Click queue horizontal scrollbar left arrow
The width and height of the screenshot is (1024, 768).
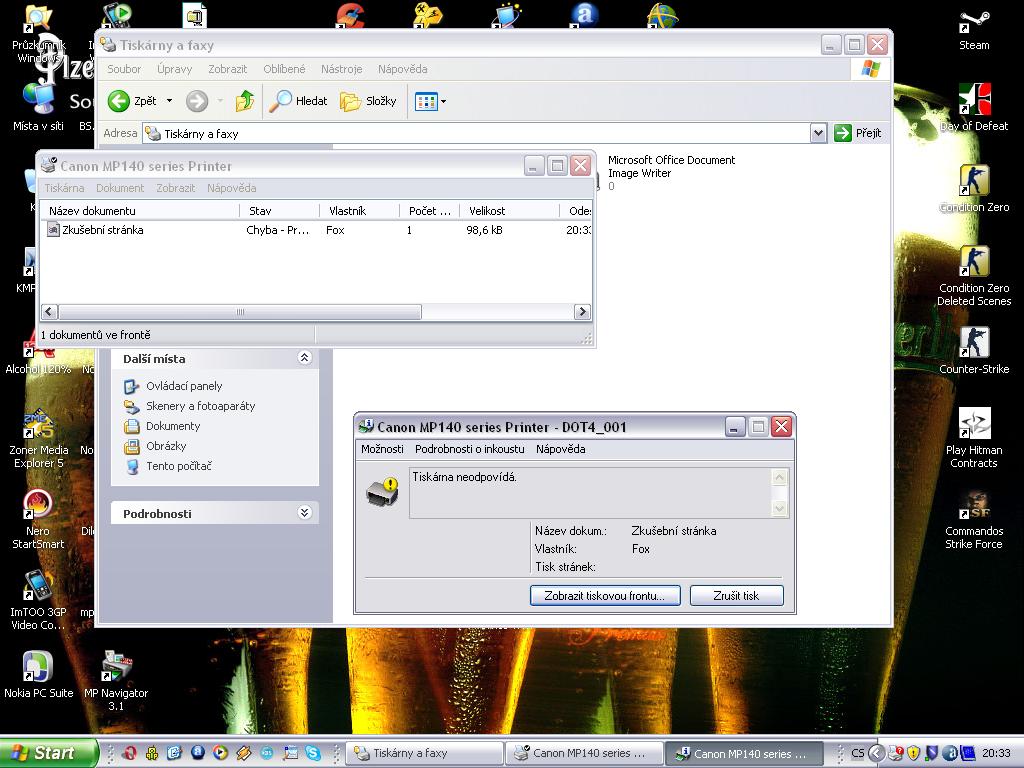tap(50, 312)
